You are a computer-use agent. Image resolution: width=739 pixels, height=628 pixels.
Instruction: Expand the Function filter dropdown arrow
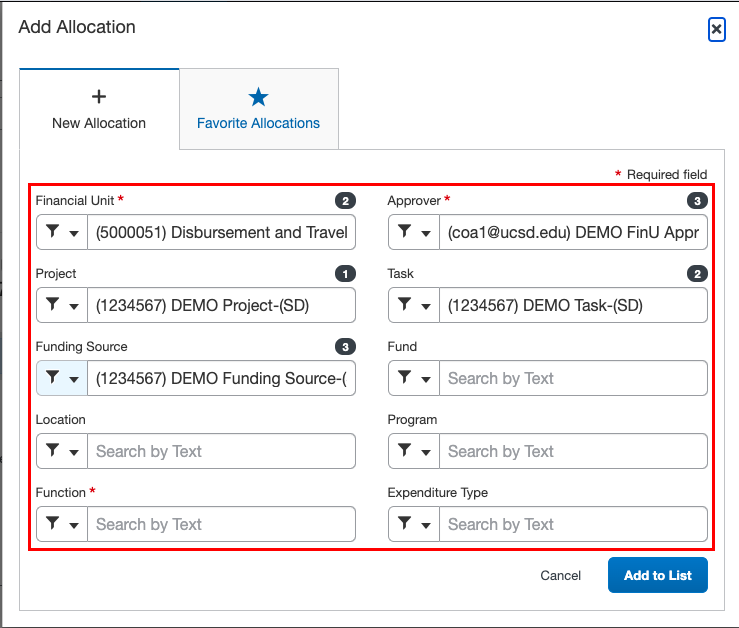pos(74,525)
